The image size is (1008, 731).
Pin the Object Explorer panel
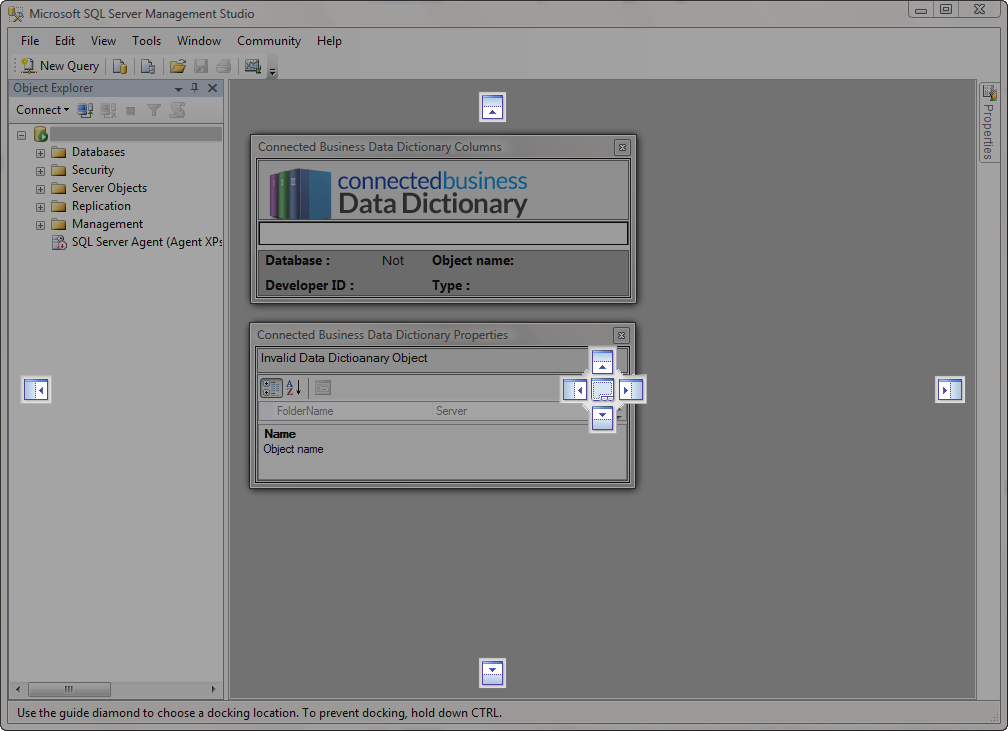pos(195,88)
